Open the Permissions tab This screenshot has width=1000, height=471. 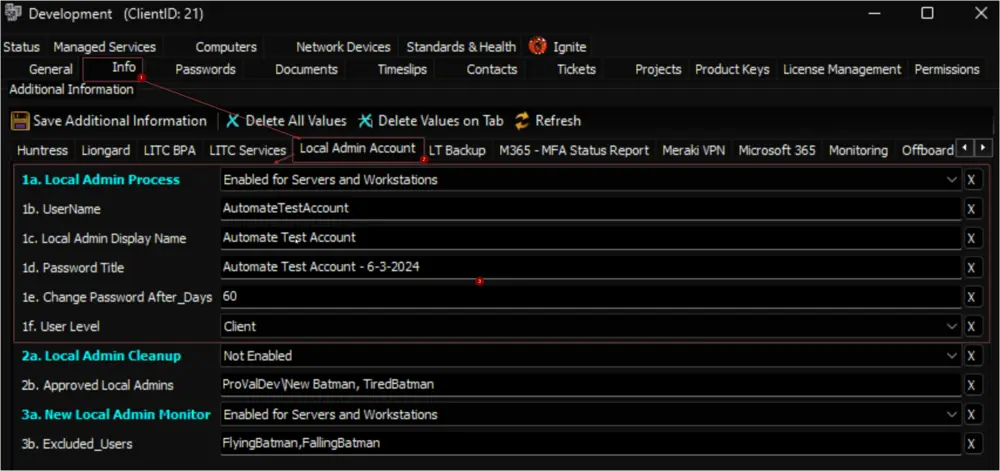tap(947, 69)
